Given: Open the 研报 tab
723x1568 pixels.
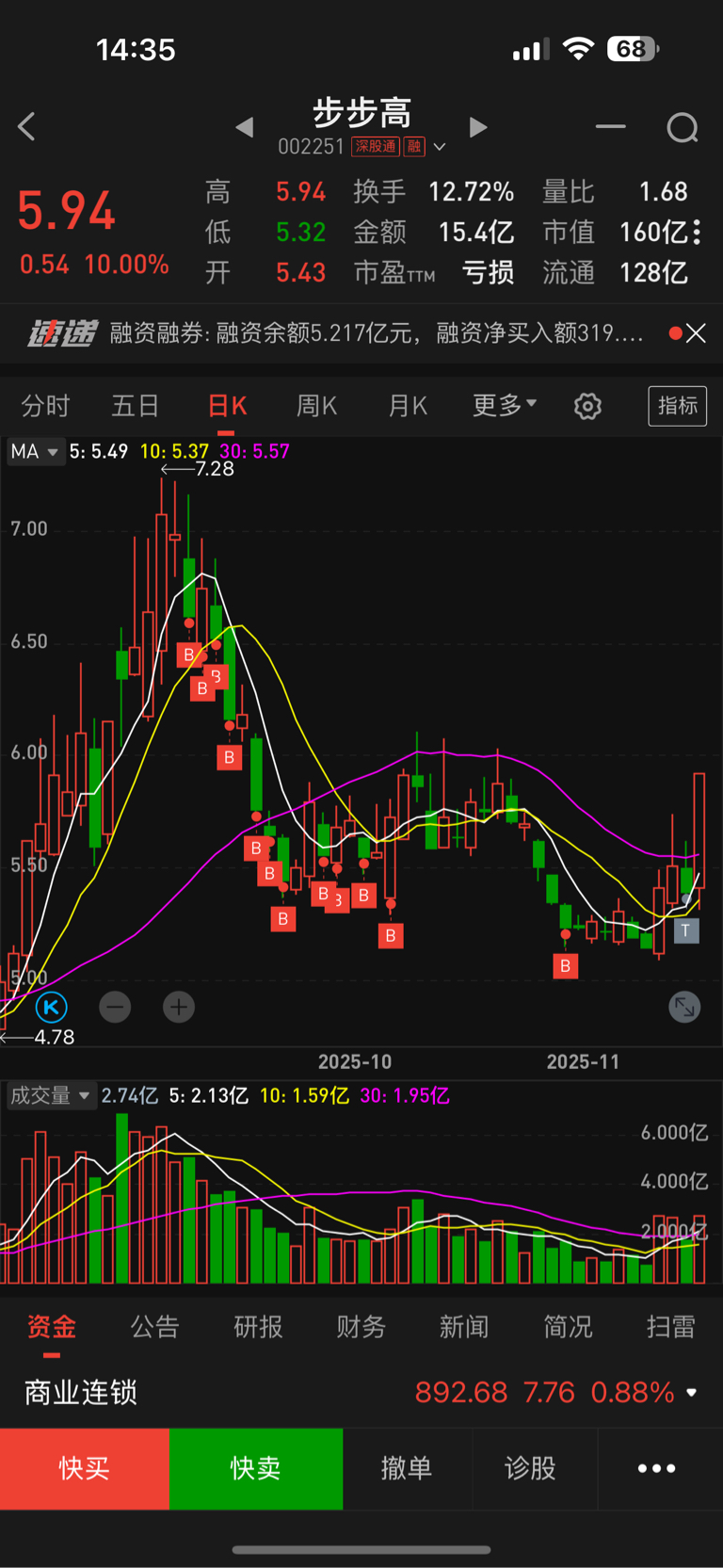Looking at the screenshot, I should (x=258, y=1327).
